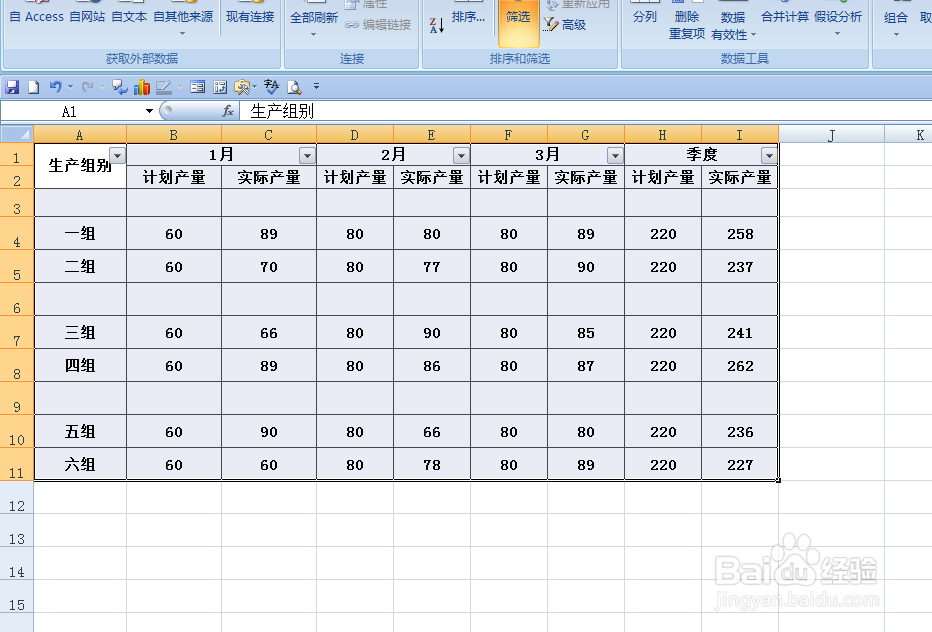Click the print preview magnifier icon
This screenshot has height=632, width=932.
293,86
